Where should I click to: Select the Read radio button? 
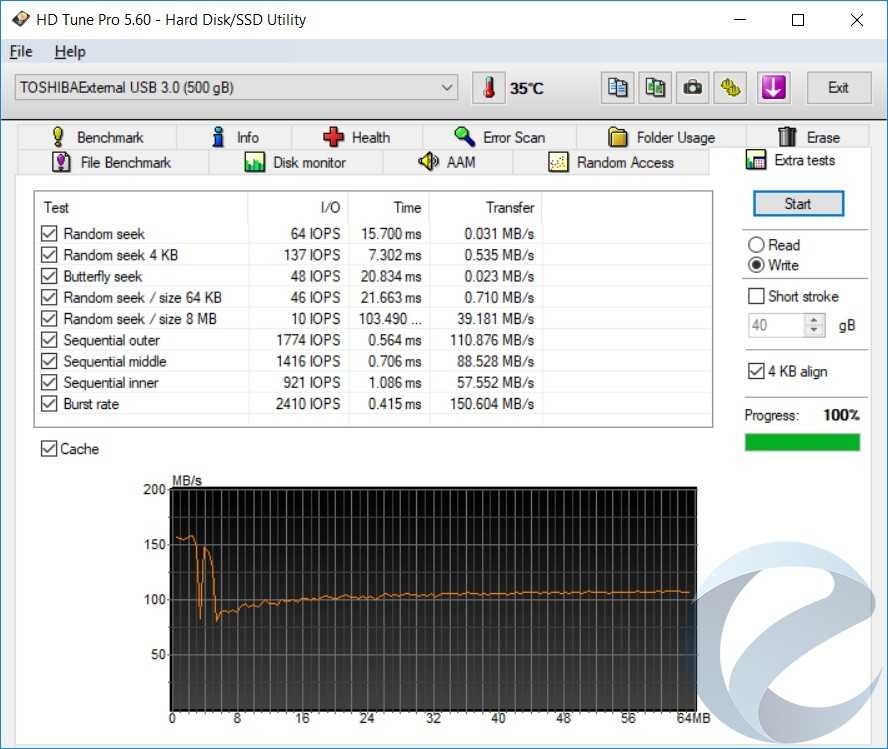click(x=756, y=245)
